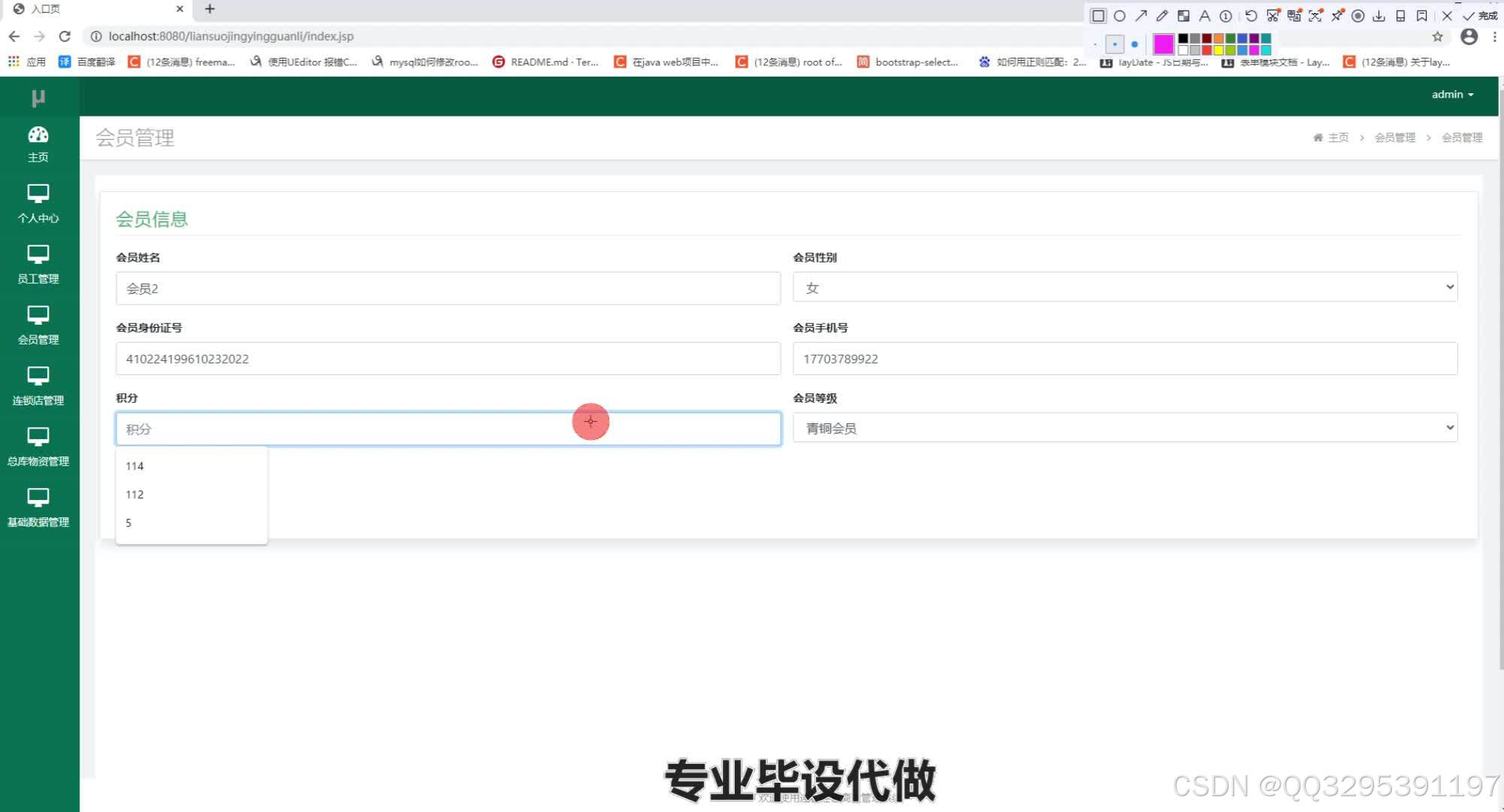Select the ellipse annotation tool
Viewport: 1504px width, 812px height.
coord(1120,16)
